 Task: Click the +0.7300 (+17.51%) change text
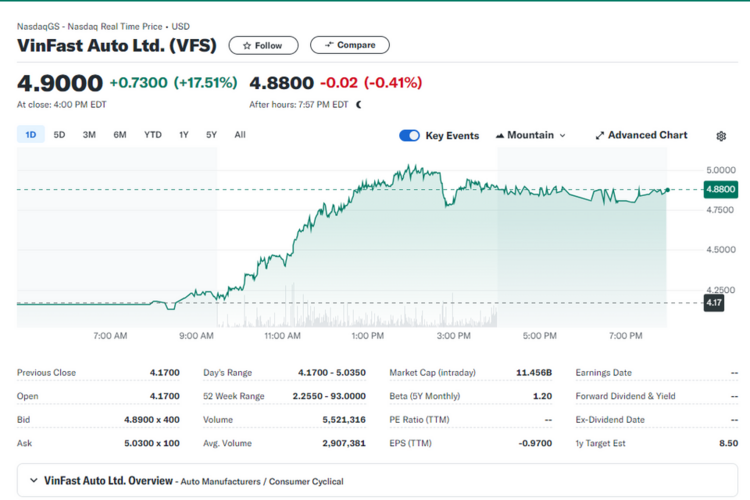point(173,83)
